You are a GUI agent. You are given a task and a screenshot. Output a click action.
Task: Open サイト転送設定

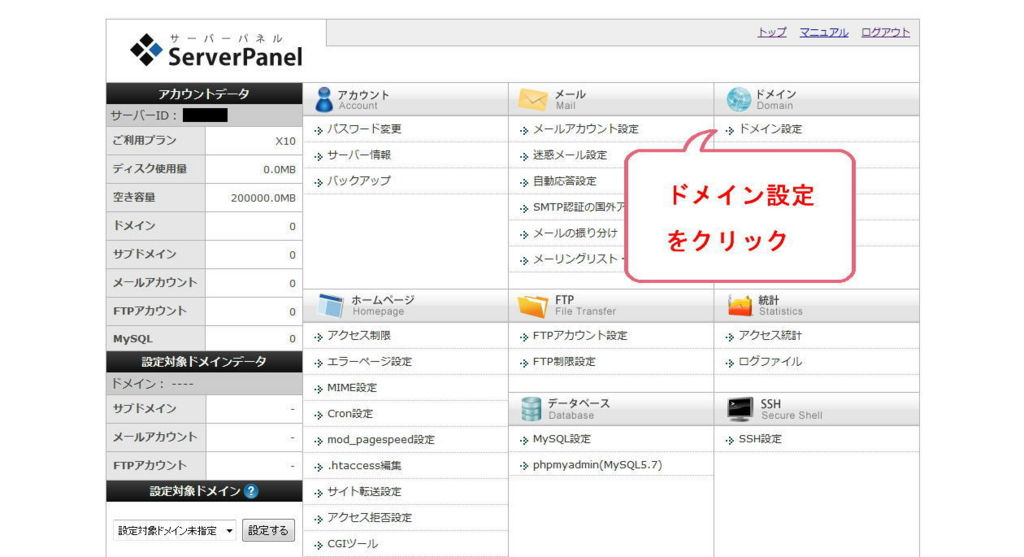364,492
